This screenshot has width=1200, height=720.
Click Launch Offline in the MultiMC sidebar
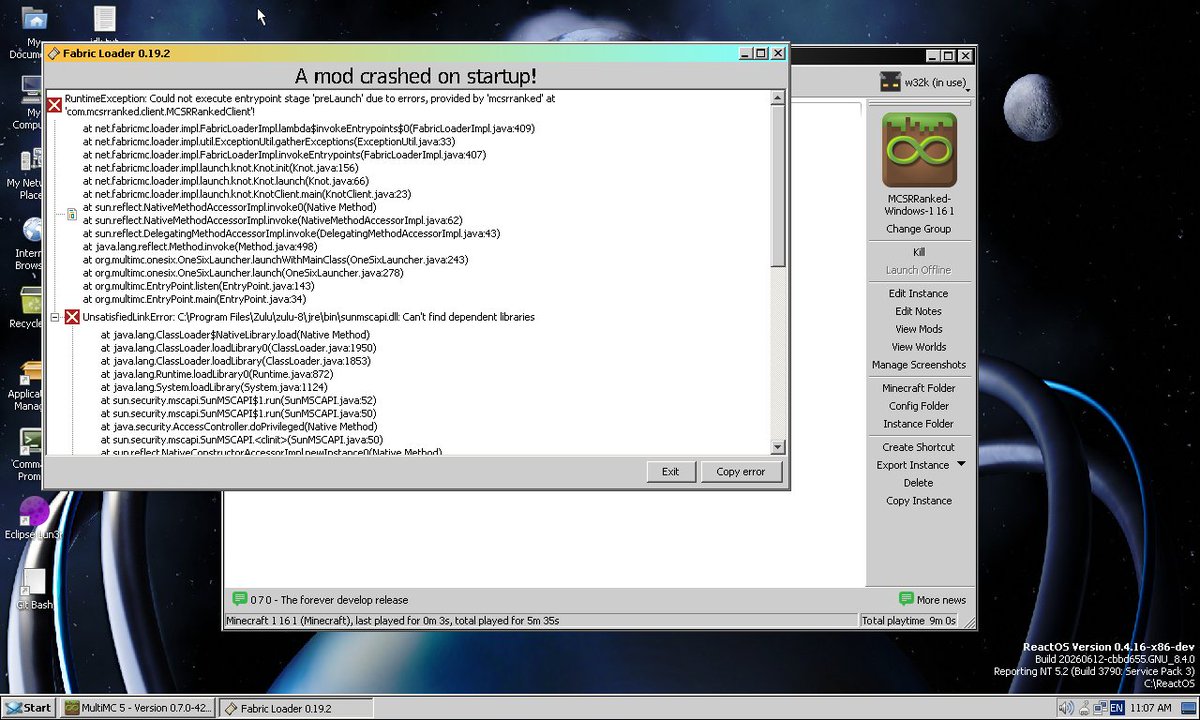pyautogui.click(x=918, y=270)
